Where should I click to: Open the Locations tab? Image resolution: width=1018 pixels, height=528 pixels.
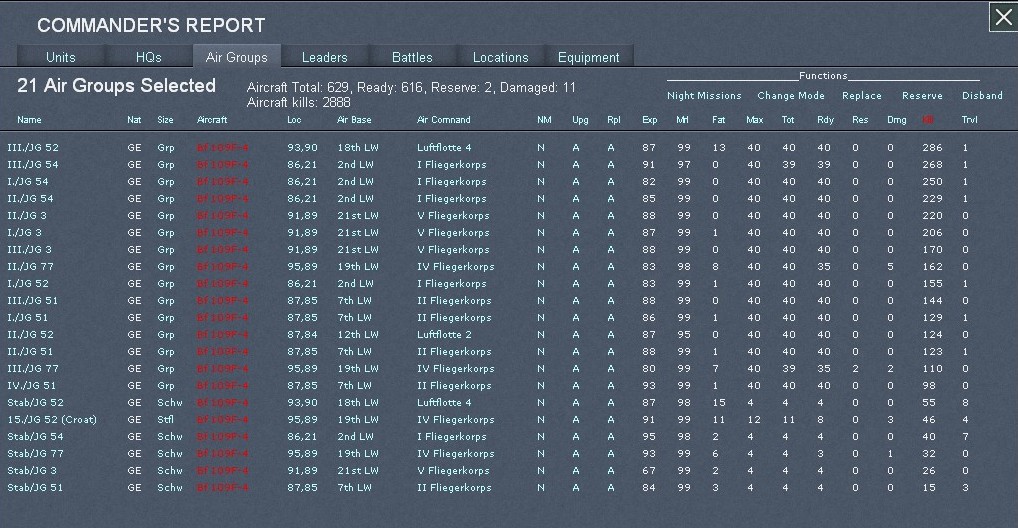500,57
